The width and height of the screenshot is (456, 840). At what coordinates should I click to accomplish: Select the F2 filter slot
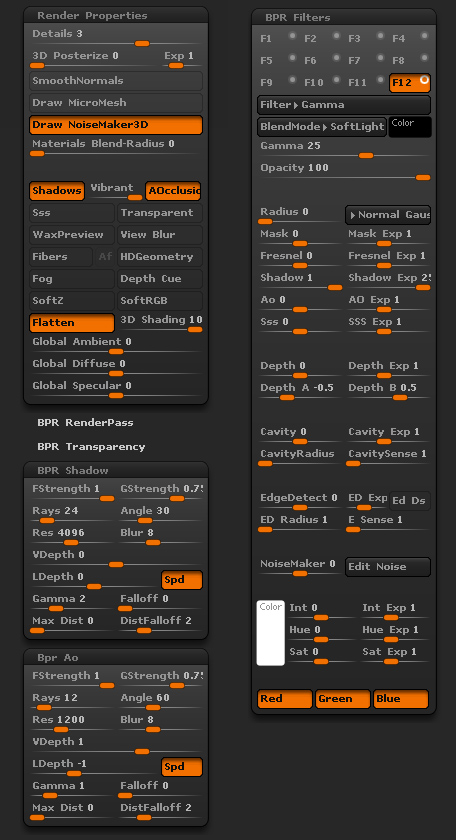click(x=322, y=39)
